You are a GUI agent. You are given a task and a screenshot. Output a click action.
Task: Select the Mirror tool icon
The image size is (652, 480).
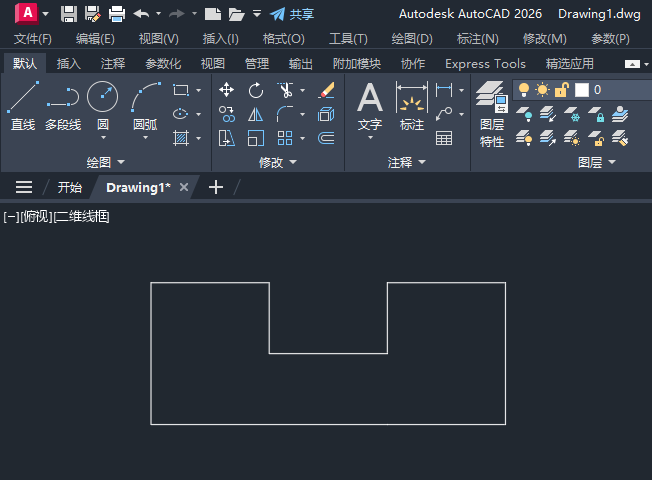(x=256, y=114)
